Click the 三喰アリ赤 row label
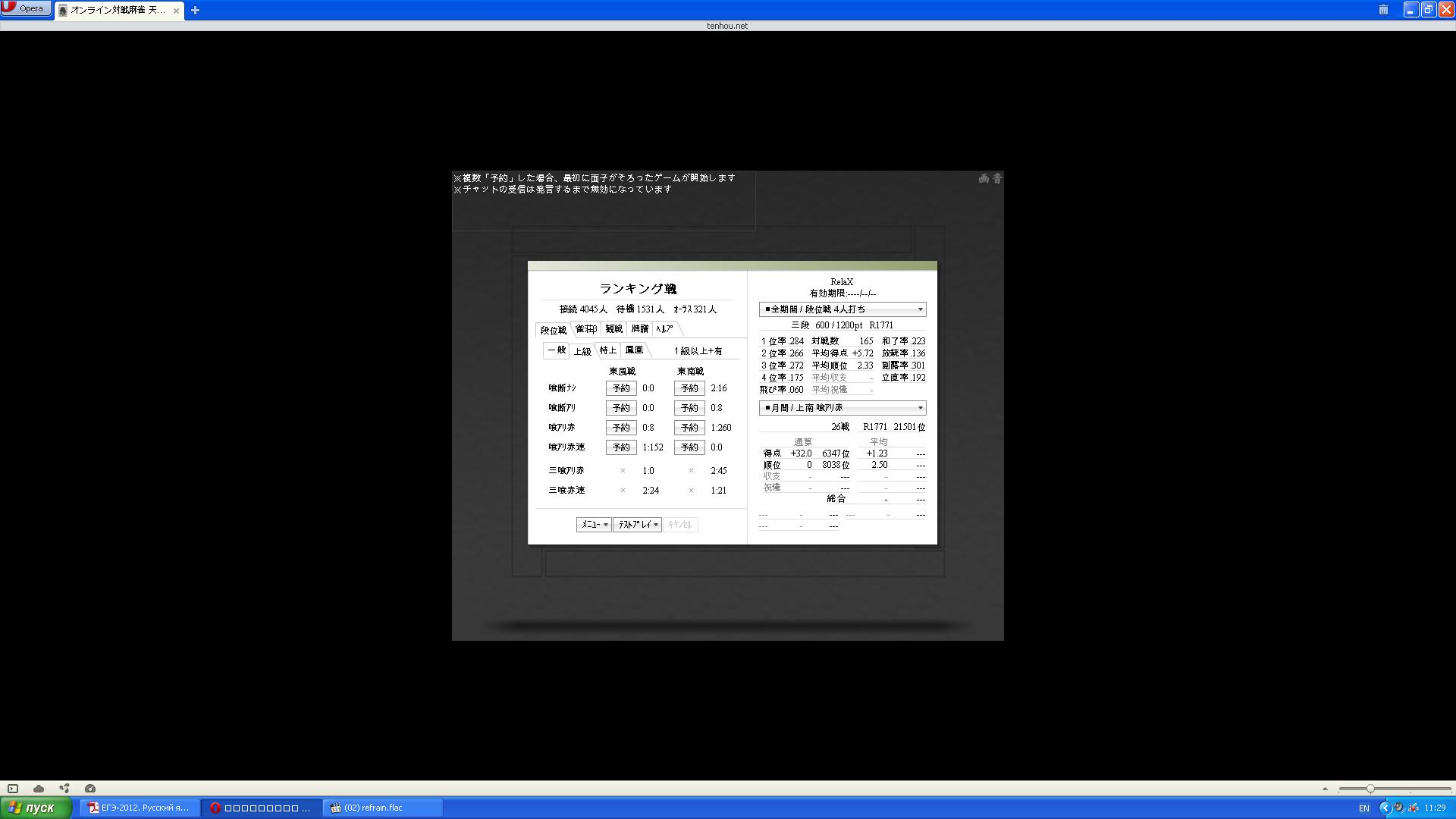The width and height of the screenshot is (1456, 819). tap(566, 471)
